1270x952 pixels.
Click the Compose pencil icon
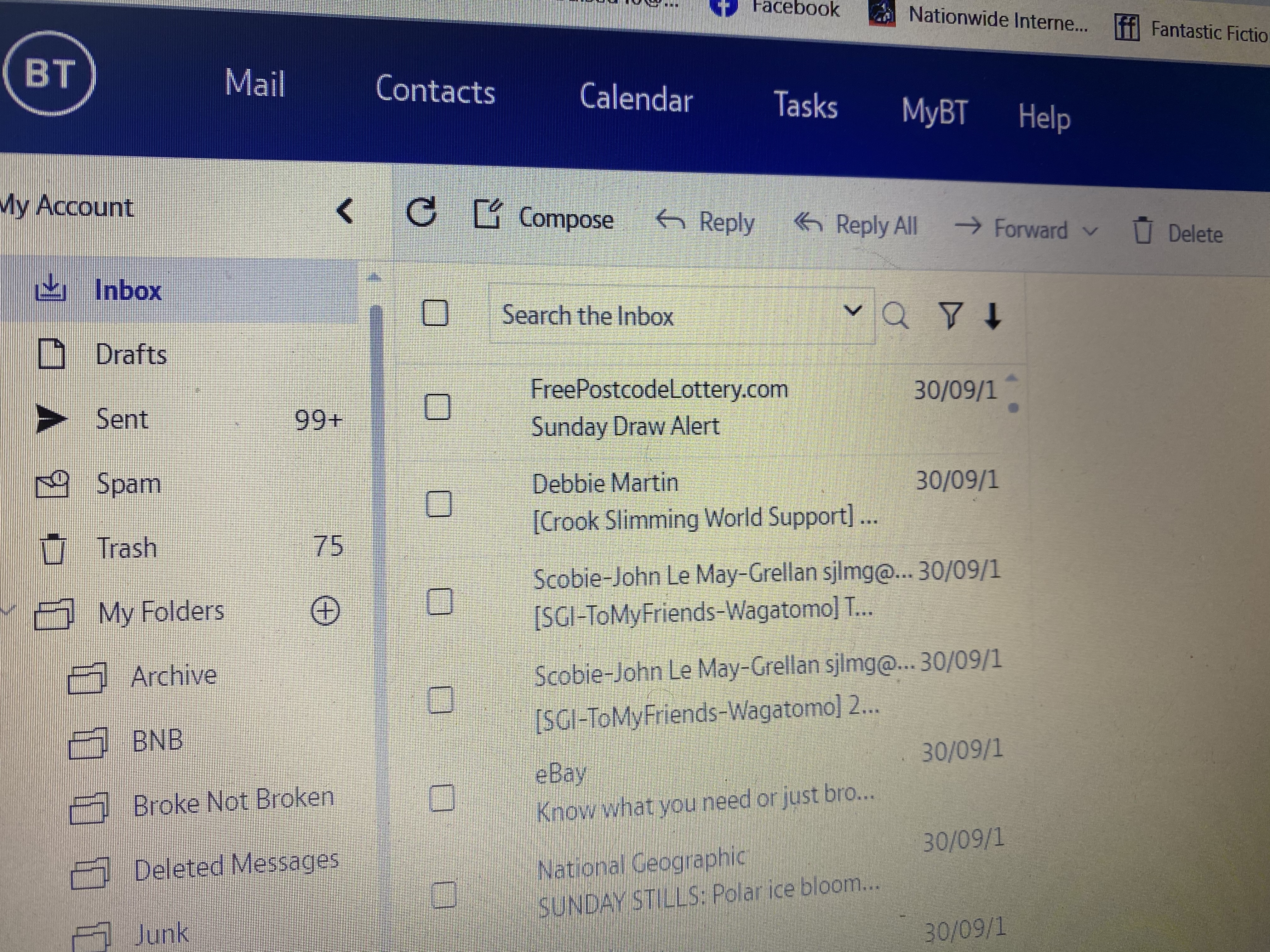[x=488, y=214]
